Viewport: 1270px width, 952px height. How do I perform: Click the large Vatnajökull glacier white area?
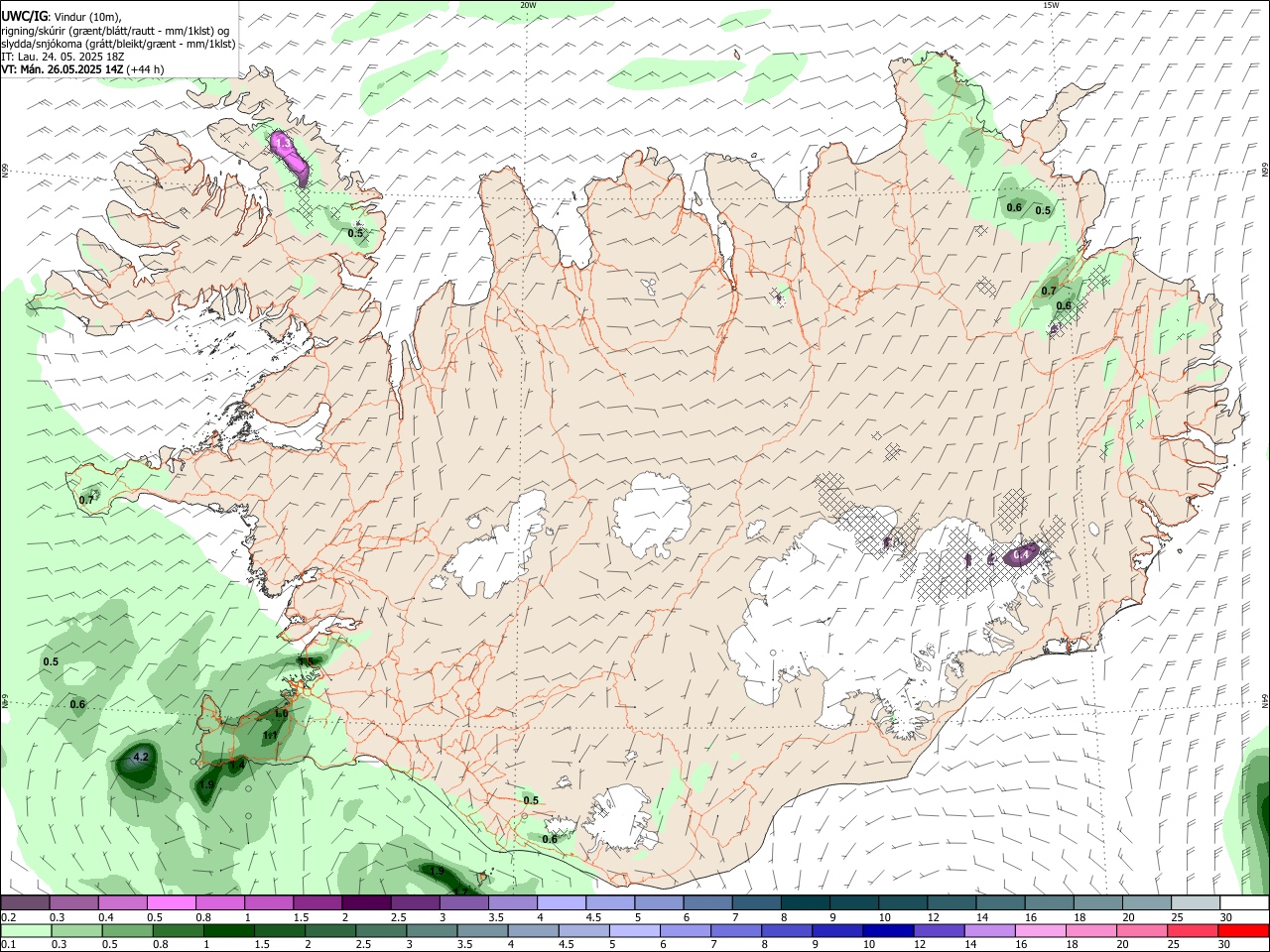tap(873, 625)
